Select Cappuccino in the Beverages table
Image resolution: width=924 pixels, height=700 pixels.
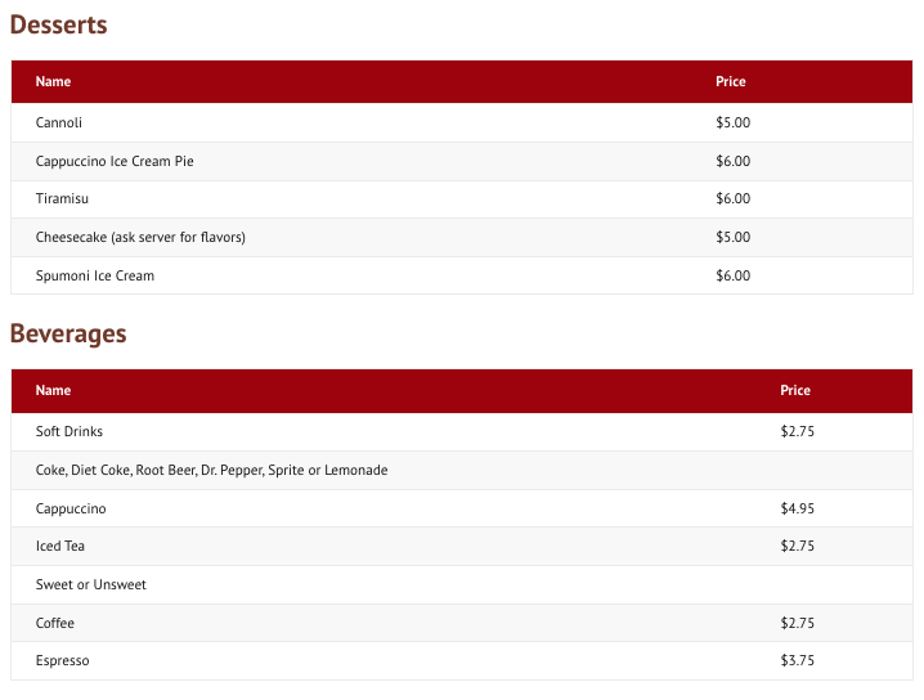pos(70,509)
